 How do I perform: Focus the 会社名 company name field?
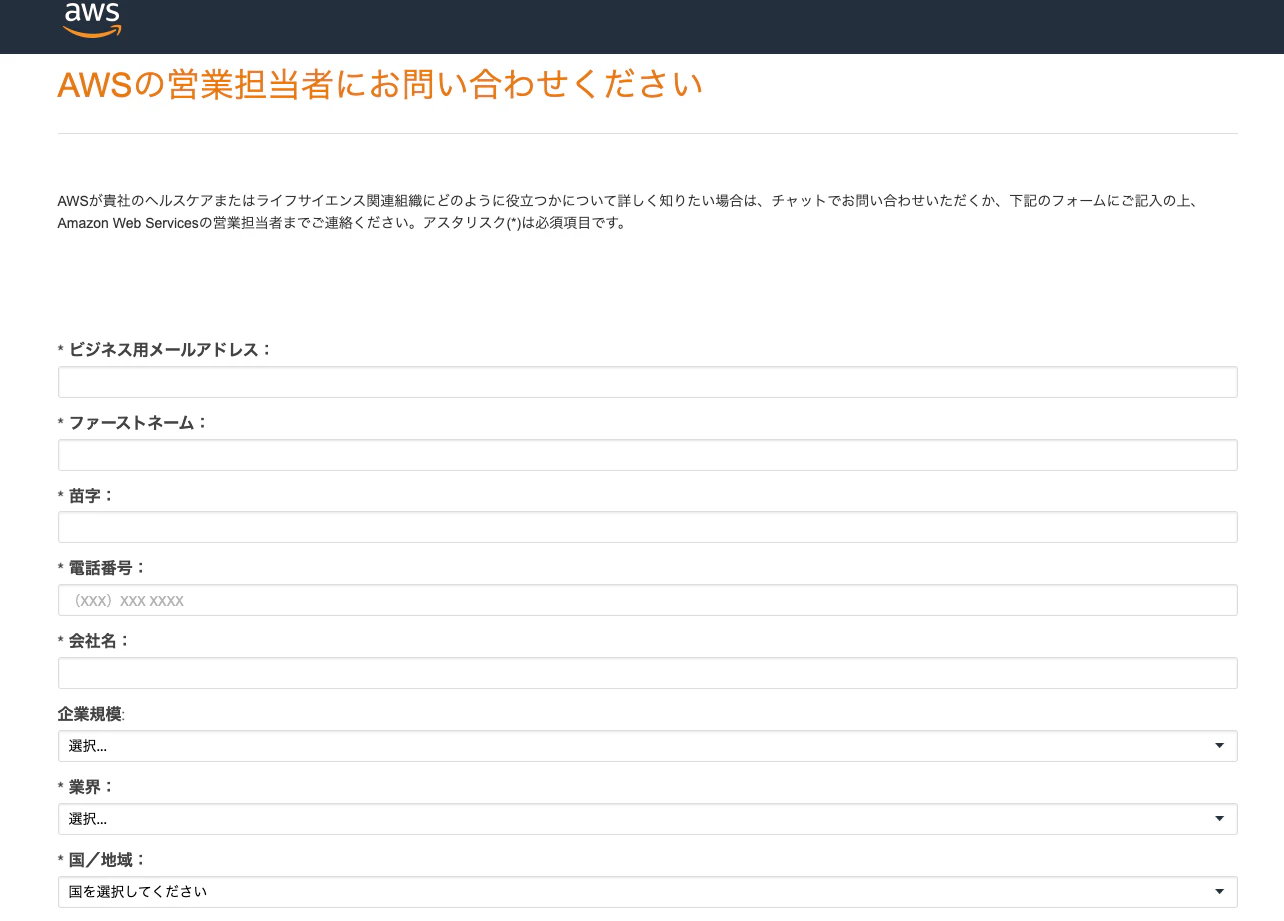(x=648, y=673)
